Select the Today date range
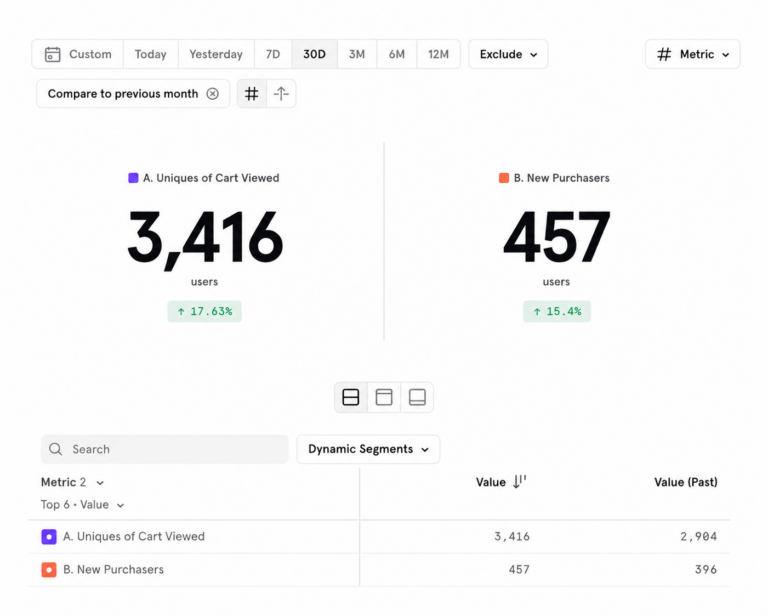The image size is (768, 616). (151, 54)
